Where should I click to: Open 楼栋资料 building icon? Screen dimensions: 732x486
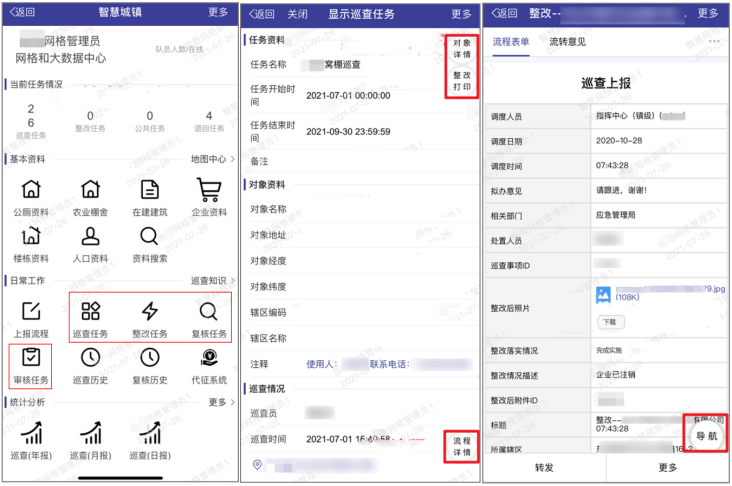click(31, 236)
